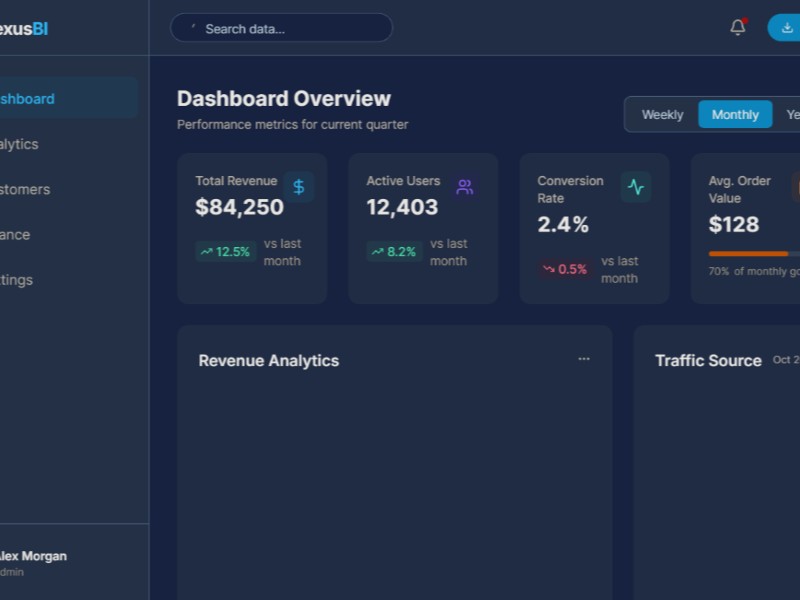800x600 pixels.
Task: Click the users icon on Active Users
Action: [464, 187]
